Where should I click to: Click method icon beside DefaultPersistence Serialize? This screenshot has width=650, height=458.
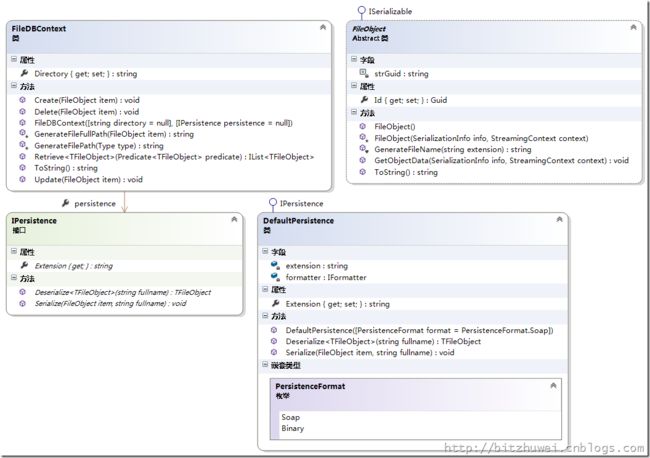click(274, 352)
